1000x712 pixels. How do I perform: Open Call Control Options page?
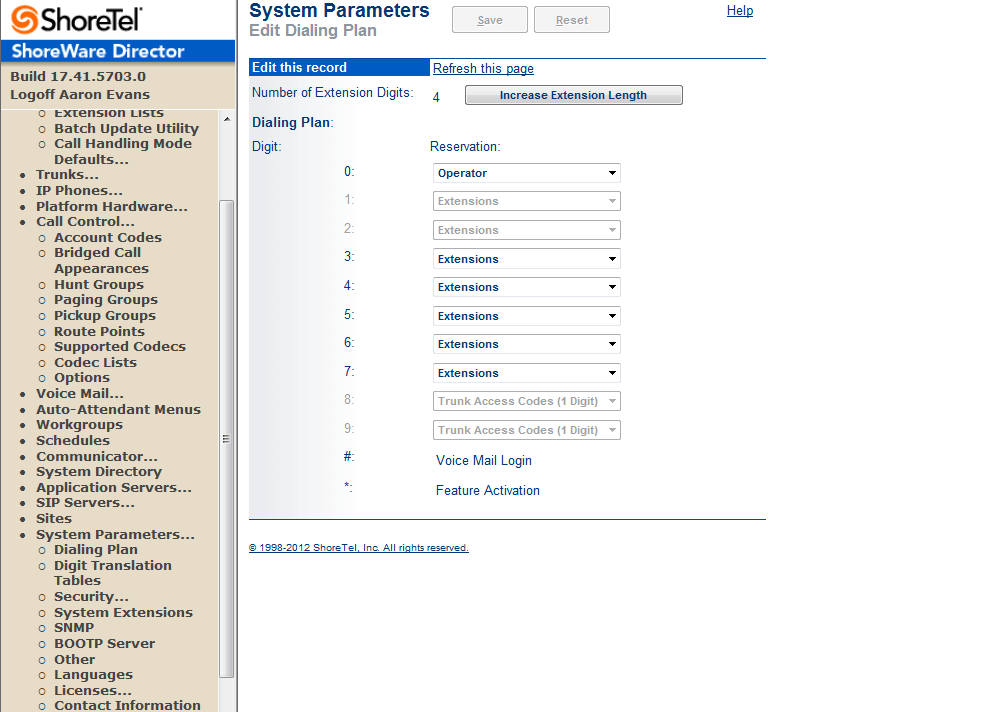(x=82, y=378)
